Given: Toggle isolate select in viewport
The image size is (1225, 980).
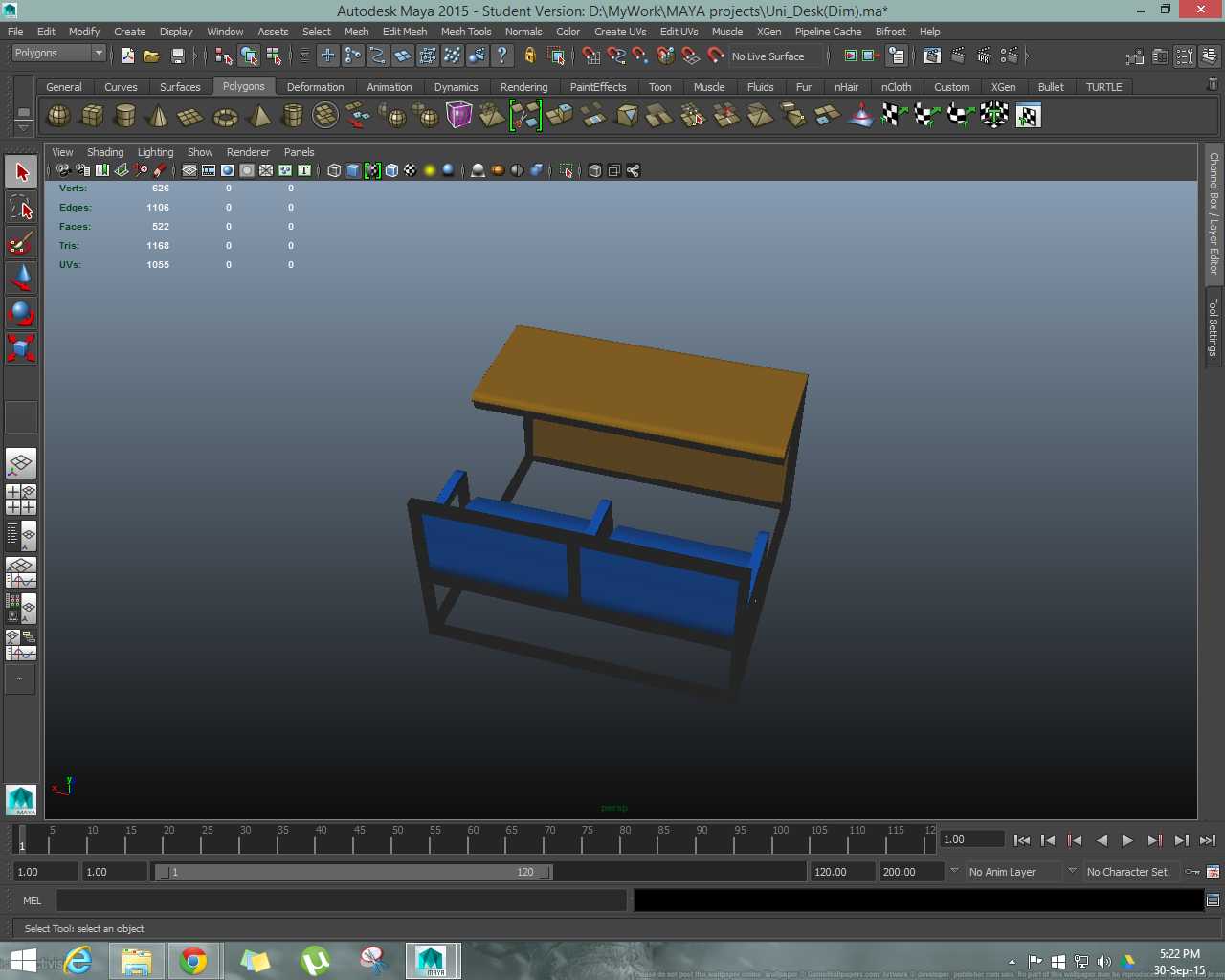Looking at the screenshot, I should tap(567, 170).
